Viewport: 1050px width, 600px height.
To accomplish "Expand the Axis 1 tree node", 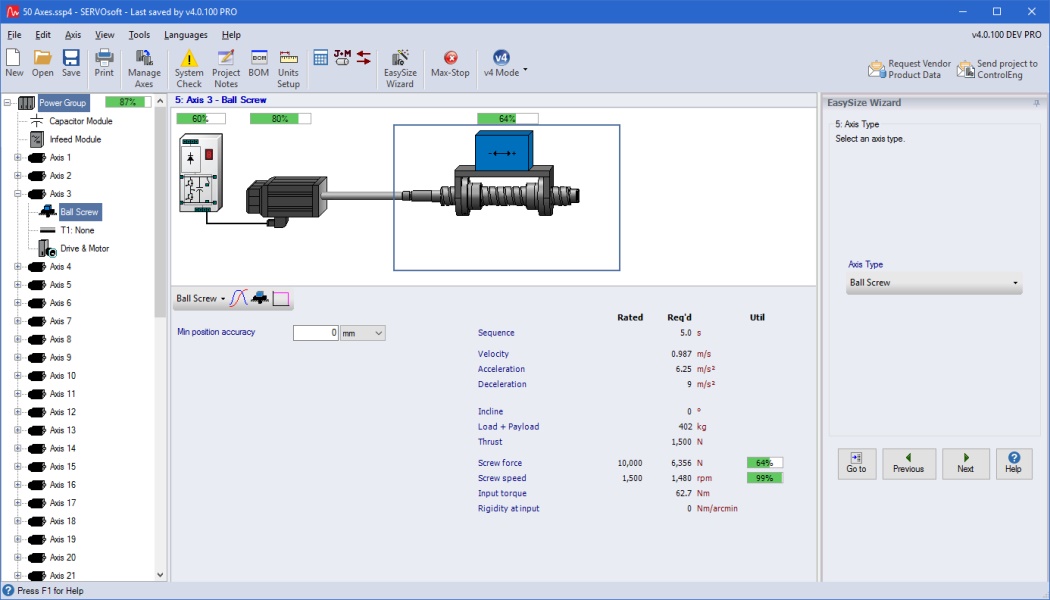I will [x=17, y=158].
